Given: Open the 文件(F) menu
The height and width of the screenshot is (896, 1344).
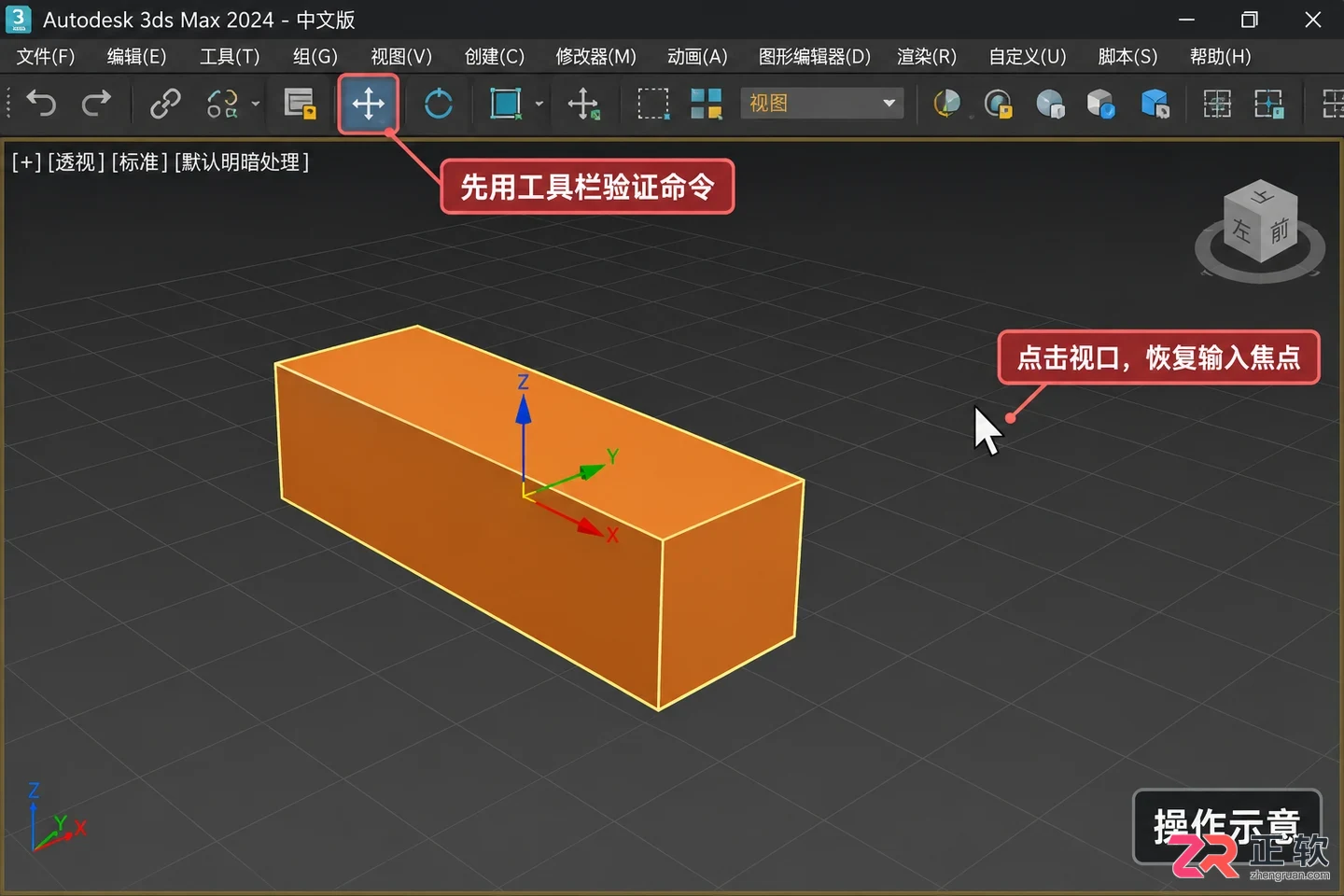Looking at the screenshot, I should click(46, 57).
